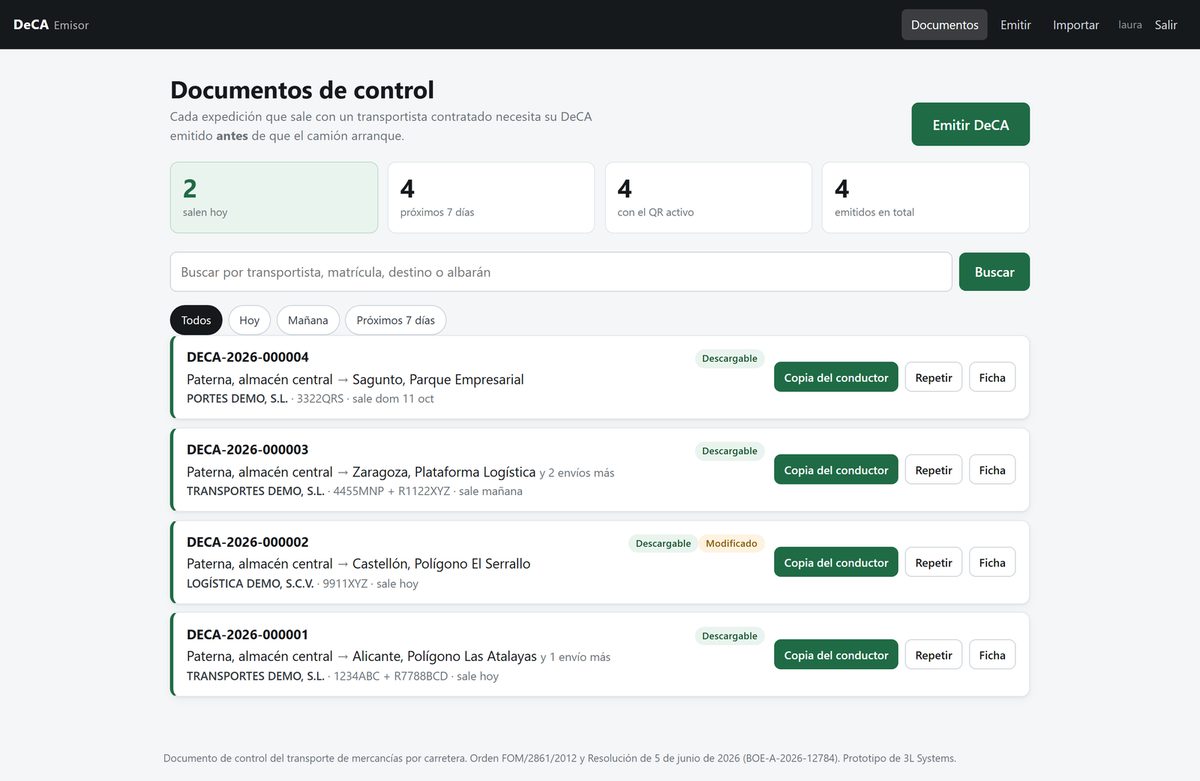Click the Modificado badge
1200x781 pixels.
point(731,543)
